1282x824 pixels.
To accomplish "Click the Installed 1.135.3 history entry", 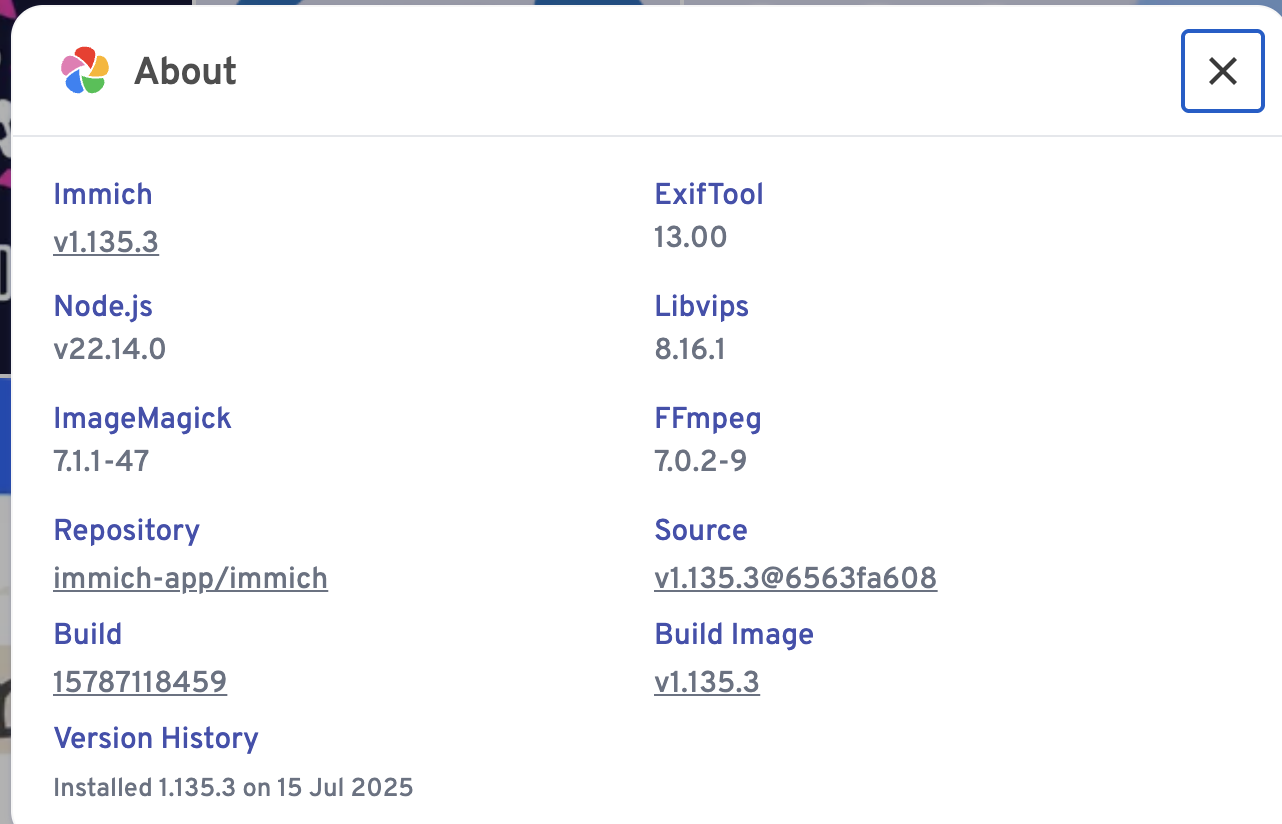I will tap(233, 788).
